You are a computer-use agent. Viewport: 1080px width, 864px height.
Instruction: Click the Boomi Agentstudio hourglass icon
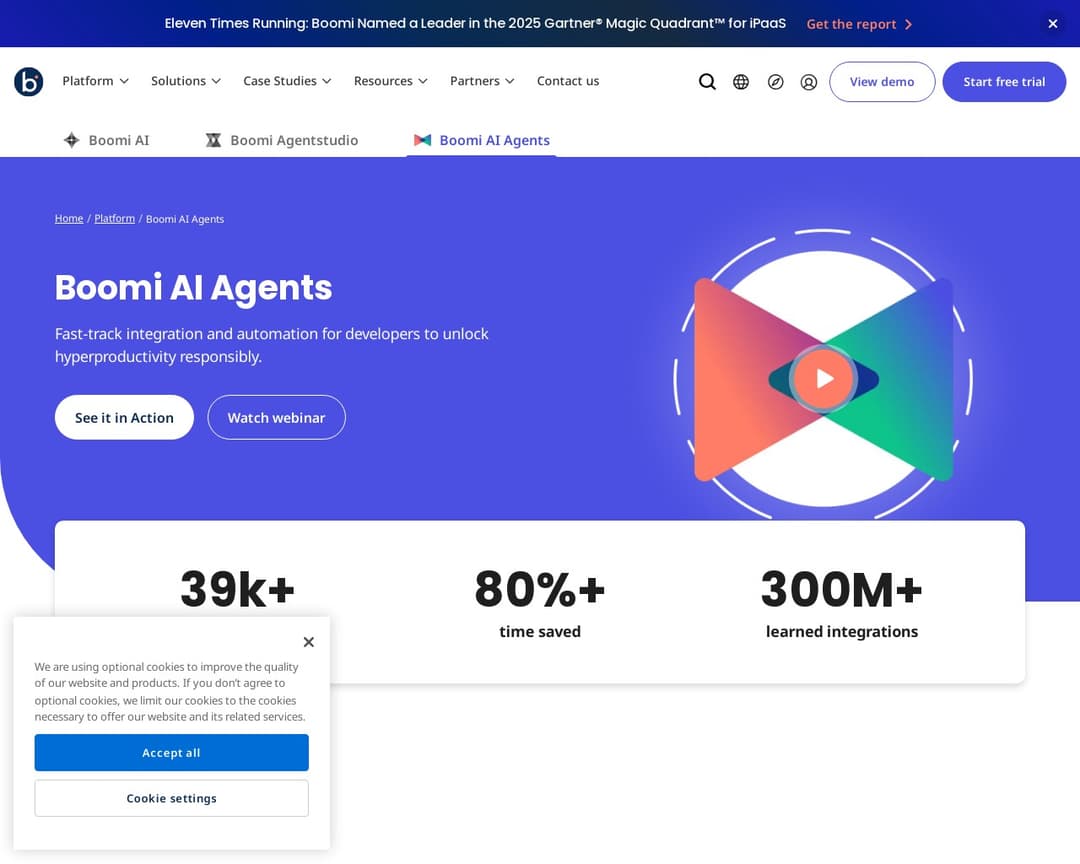[213, 140]
